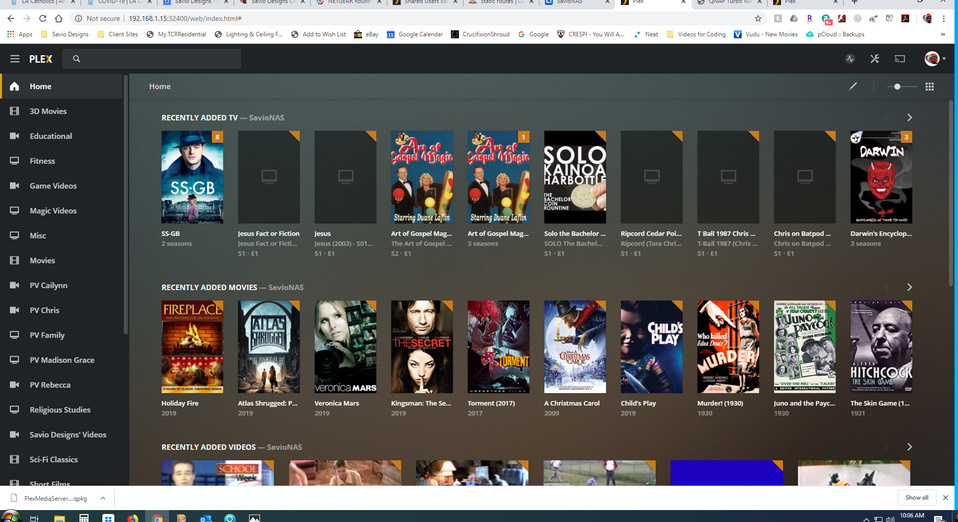Open Atlas Shrugged movie poster

coord(269,347)
